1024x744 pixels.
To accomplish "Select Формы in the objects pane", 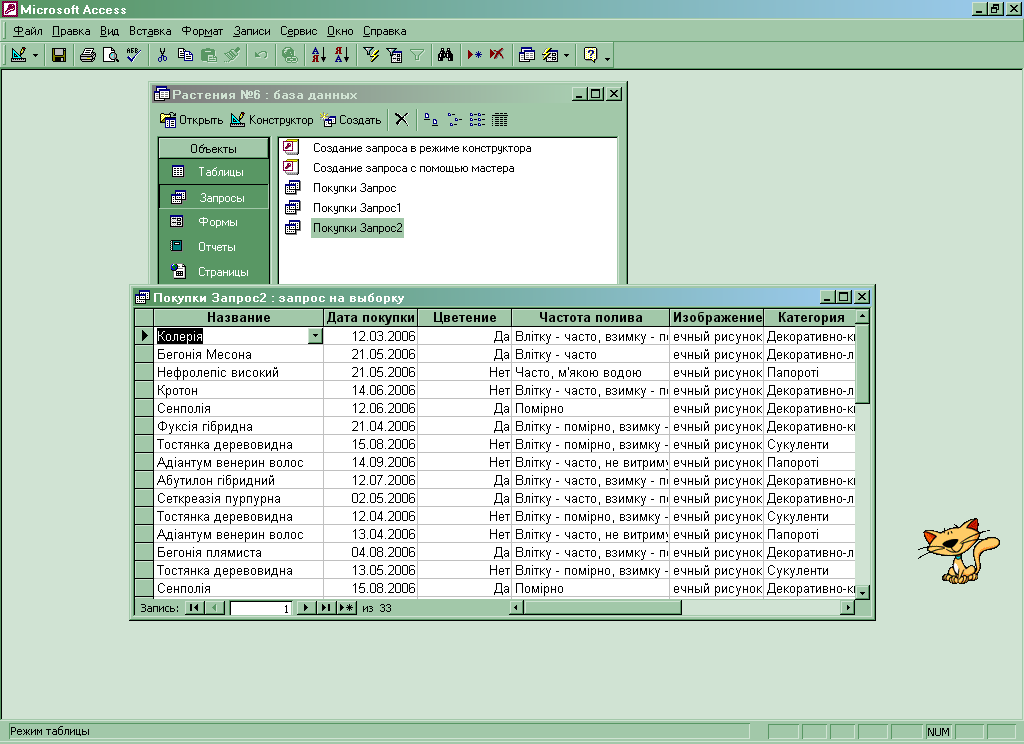I will [x=214, y=222].
